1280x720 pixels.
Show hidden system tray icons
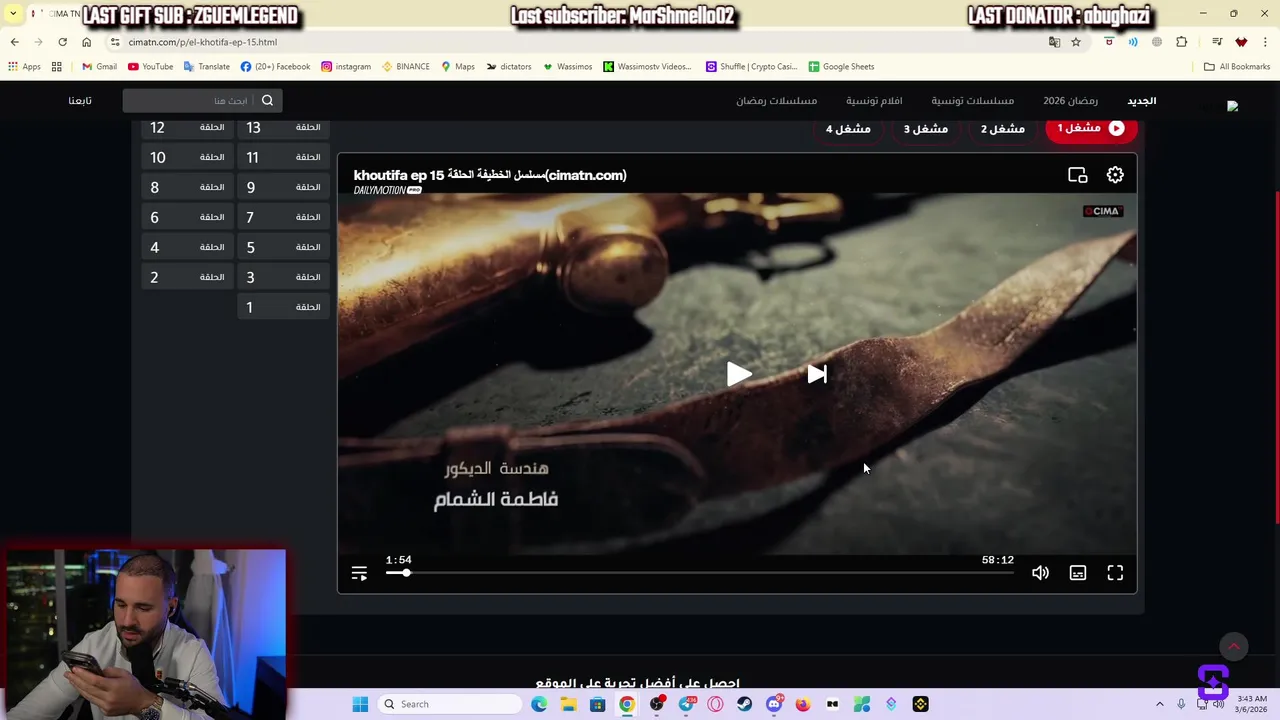pos(1160,704)
